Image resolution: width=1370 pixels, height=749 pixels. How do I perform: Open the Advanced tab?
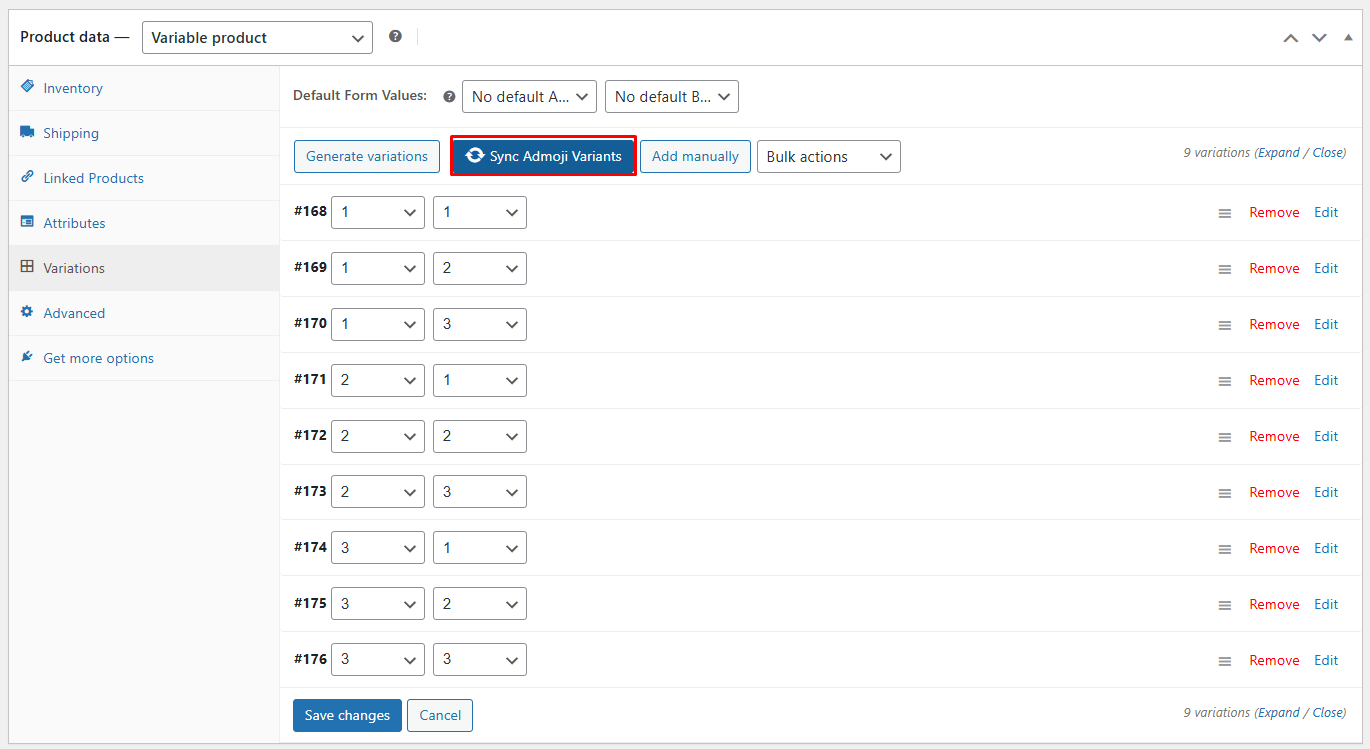point(144,313)
